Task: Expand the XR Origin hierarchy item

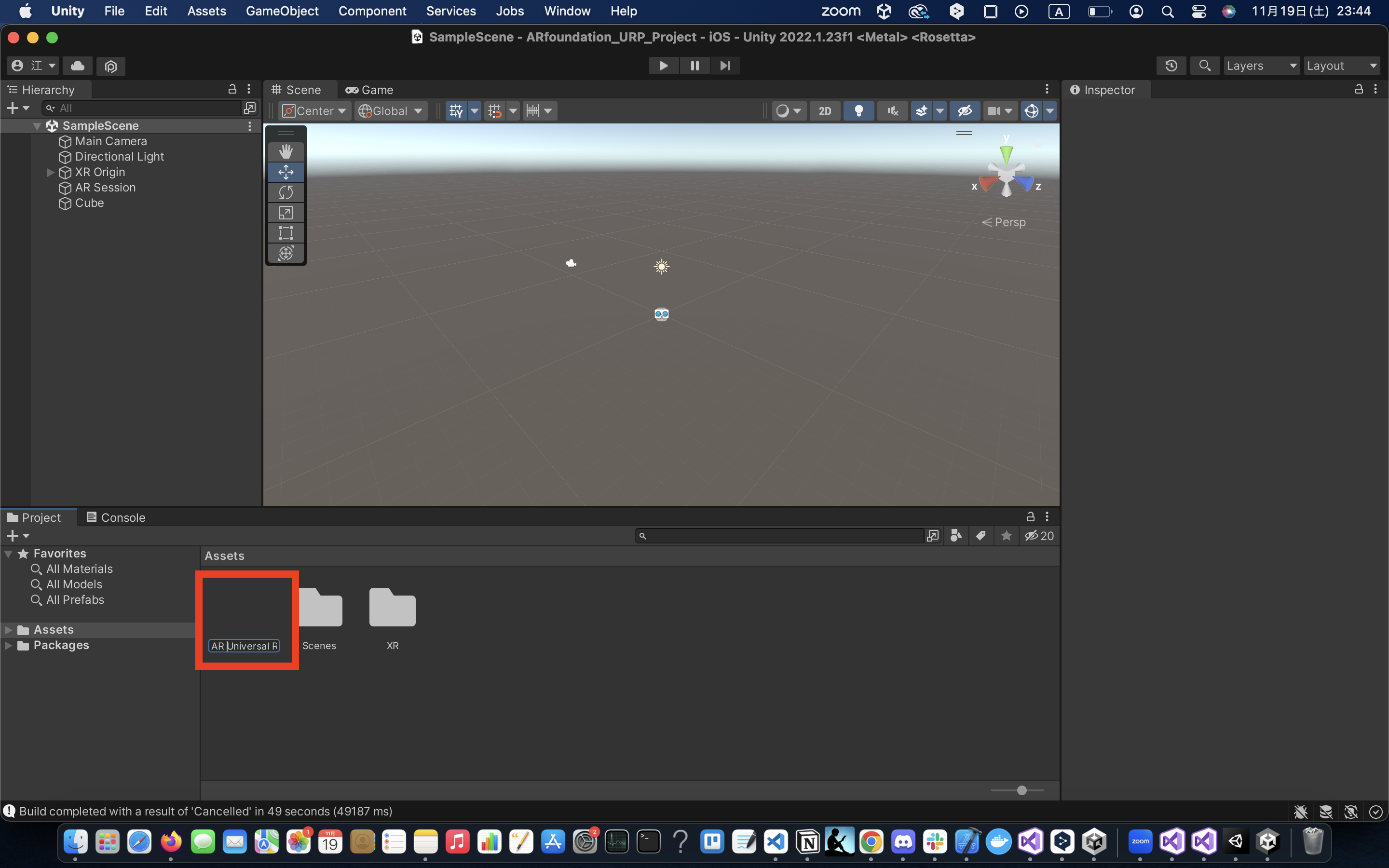Action: pos(51,172)
